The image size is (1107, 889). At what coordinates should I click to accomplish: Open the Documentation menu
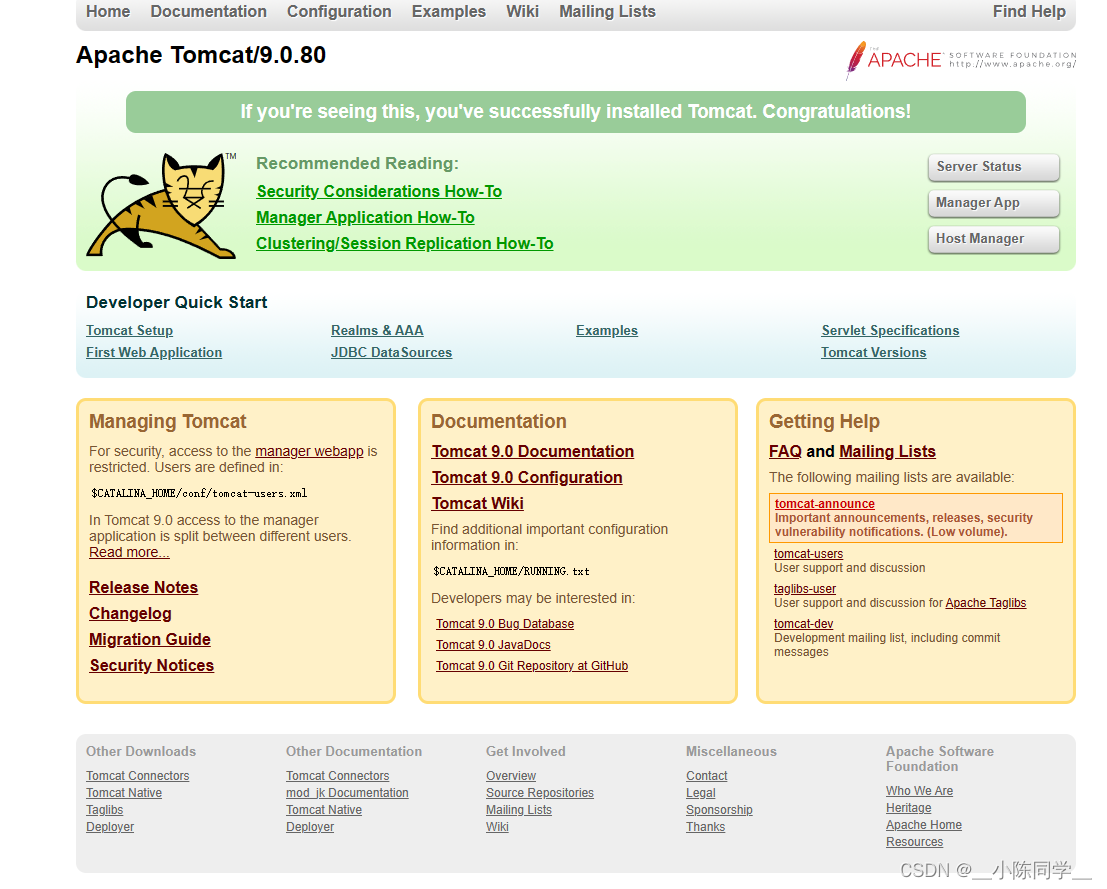click(x=208, y=12)
